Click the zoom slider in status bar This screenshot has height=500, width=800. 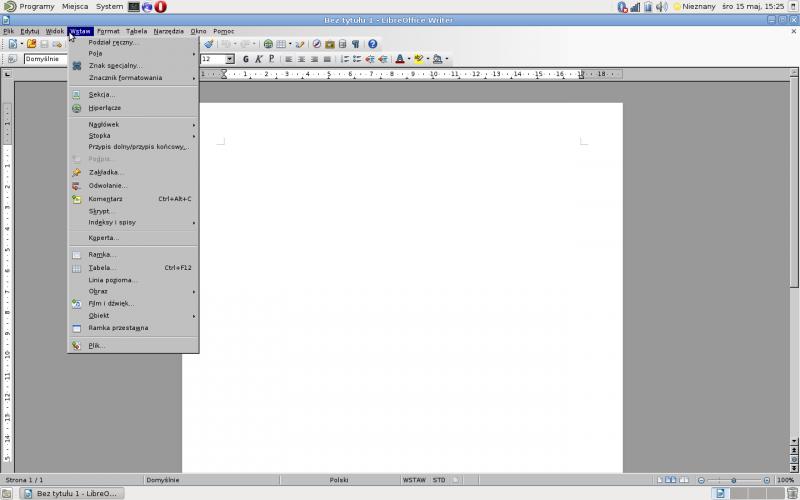736,480
